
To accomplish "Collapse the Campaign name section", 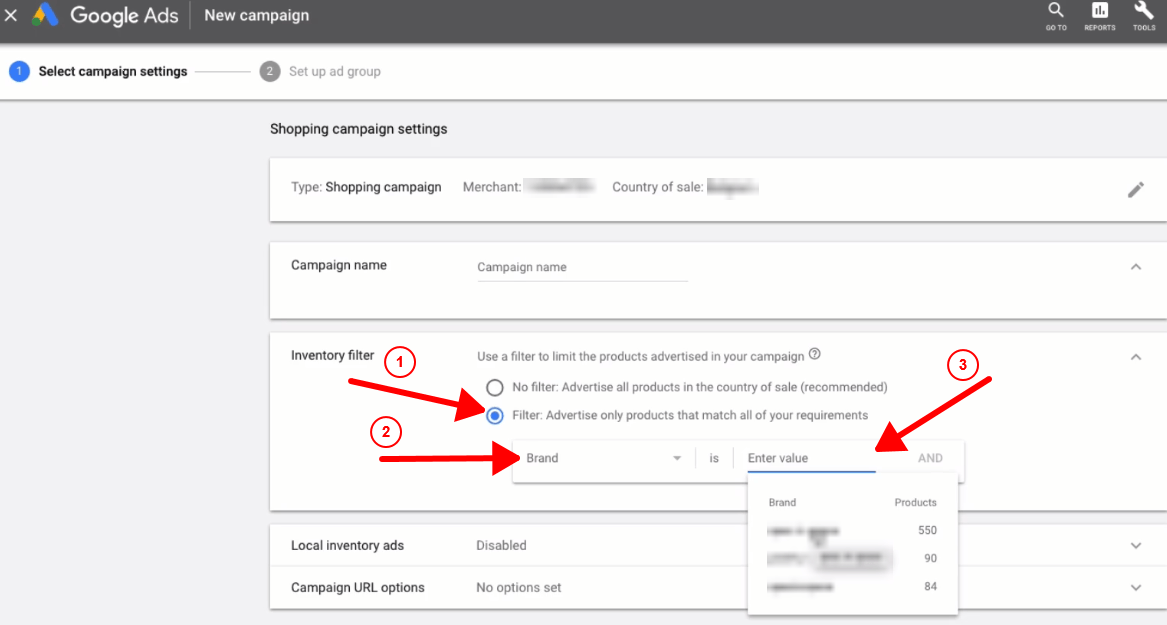I will tap(1135, 267).
